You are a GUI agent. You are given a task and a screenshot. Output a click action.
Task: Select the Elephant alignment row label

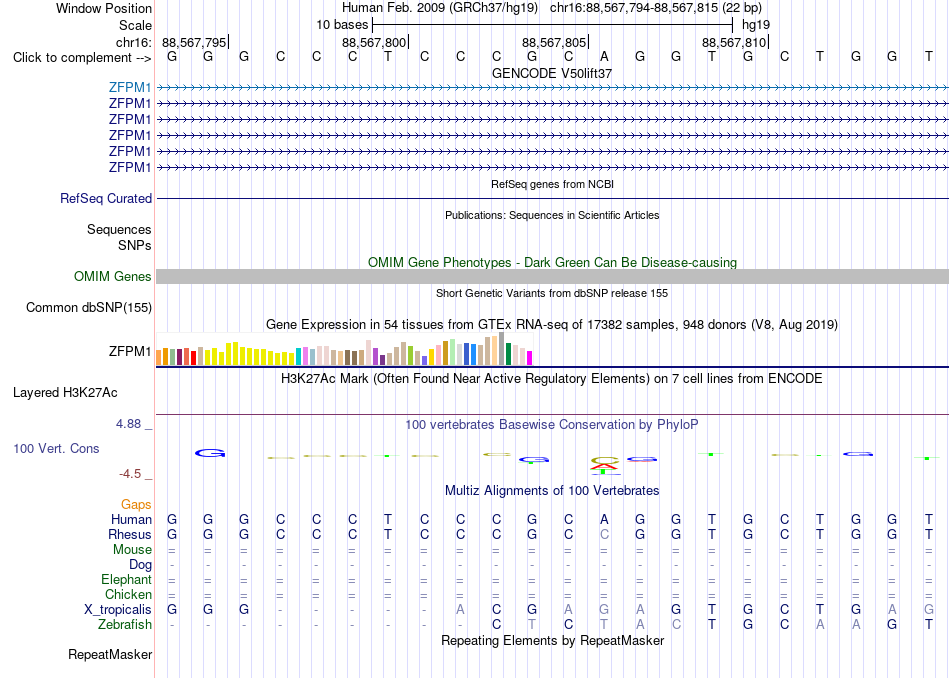(126, 580)
